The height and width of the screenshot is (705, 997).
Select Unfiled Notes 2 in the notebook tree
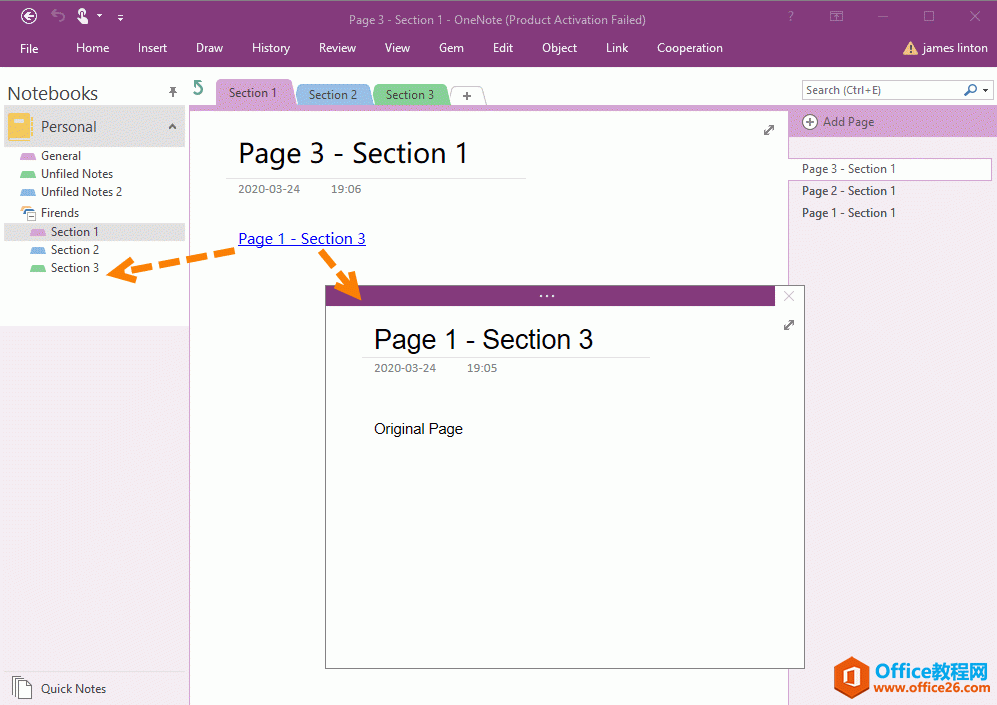(x=81, y=192)
